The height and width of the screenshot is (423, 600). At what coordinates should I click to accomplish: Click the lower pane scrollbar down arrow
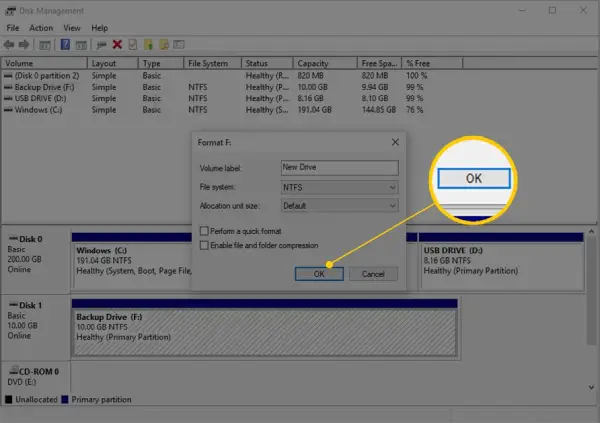[591, 387]
